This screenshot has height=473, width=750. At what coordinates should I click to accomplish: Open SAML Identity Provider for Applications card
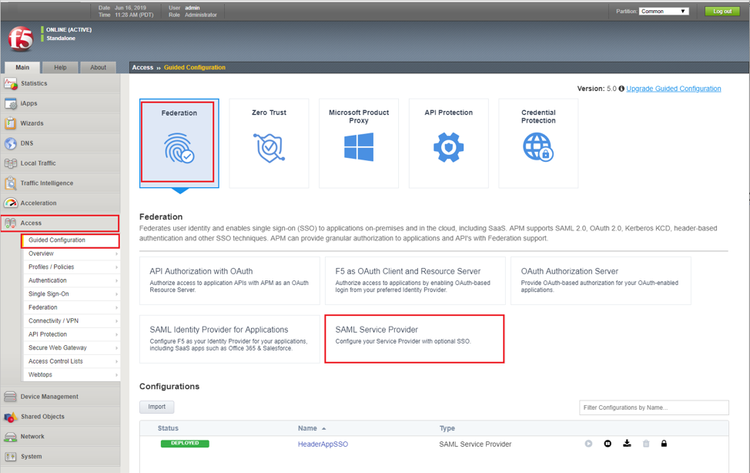[x=230, y=339]
